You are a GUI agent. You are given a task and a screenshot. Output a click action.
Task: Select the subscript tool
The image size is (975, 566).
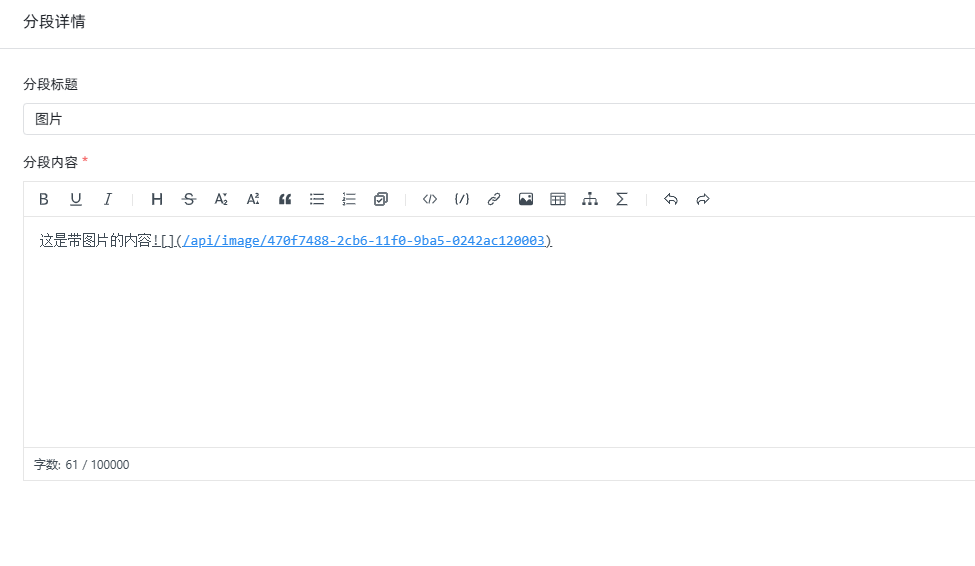[221, 199]
